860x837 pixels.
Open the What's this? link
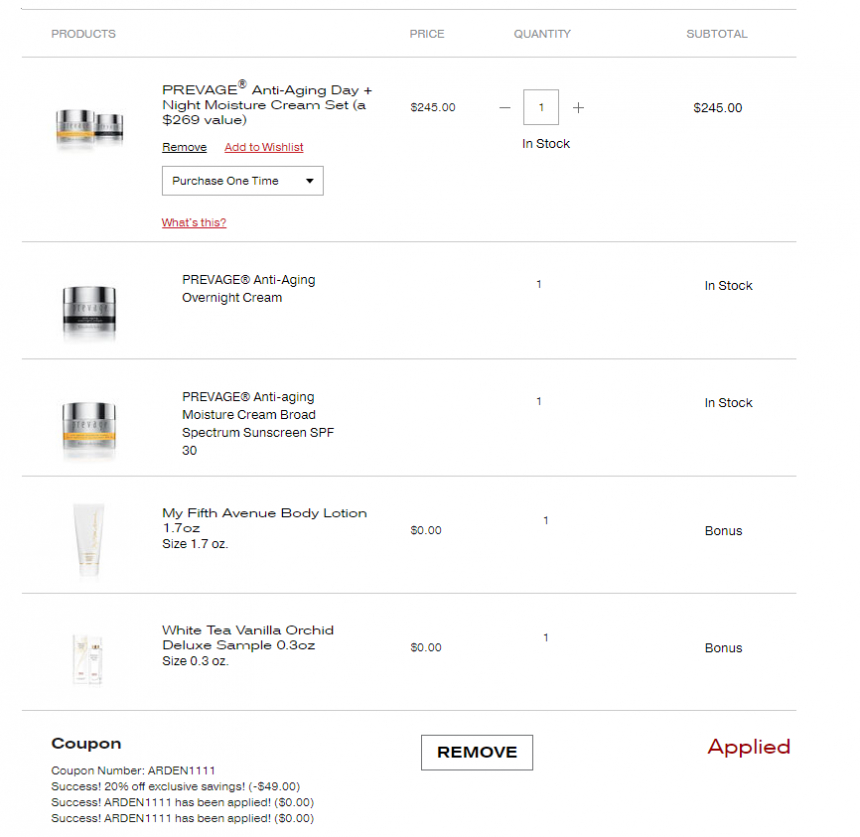click(194, 222)
